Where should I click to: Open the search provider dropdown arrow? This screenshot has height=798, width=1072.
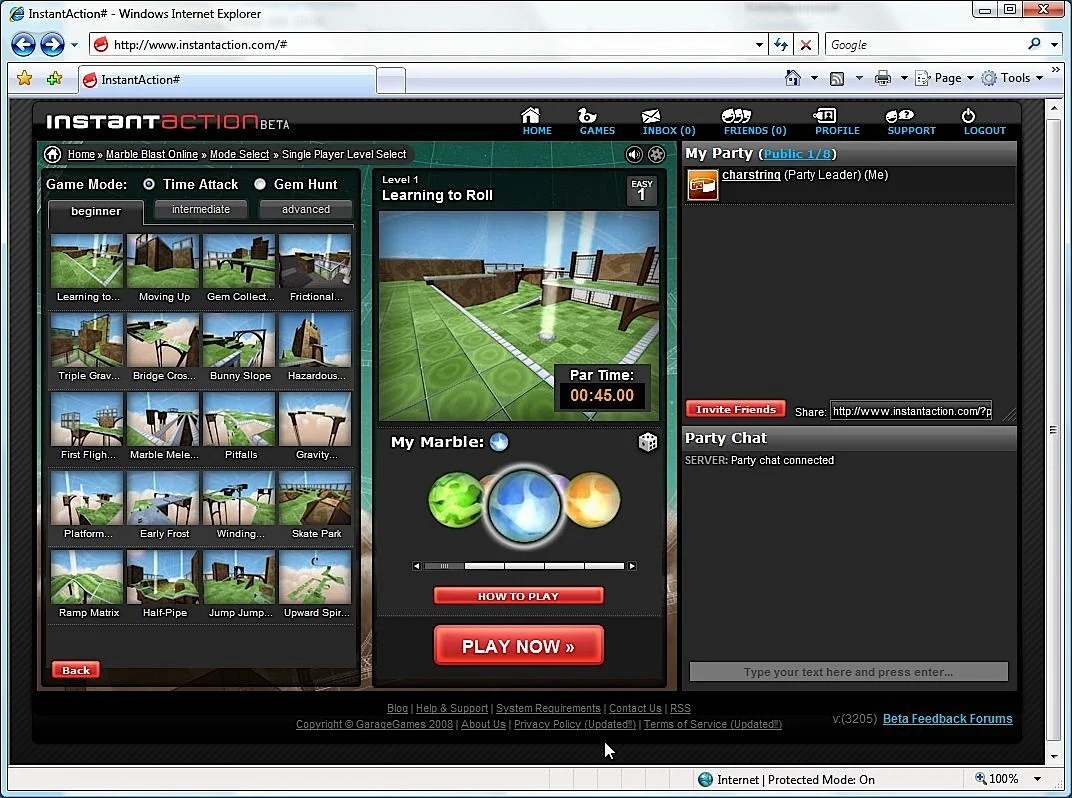tap(1055, 44)
